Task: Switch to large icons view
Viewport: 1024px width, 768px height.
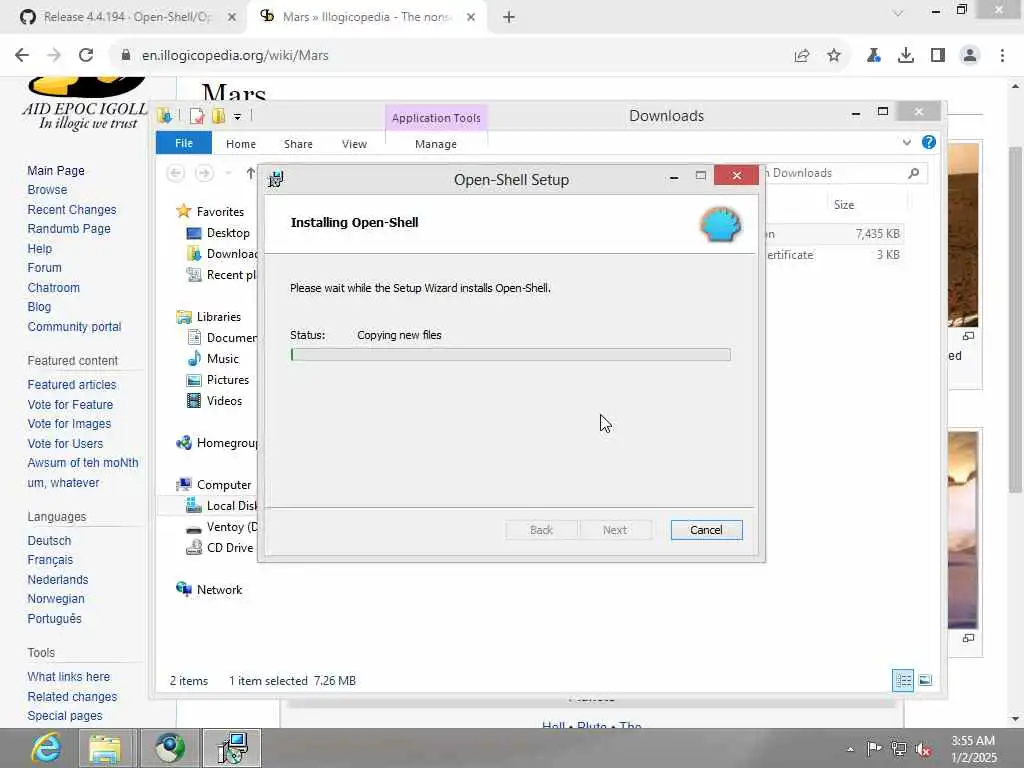Action: tap(925, 680)
